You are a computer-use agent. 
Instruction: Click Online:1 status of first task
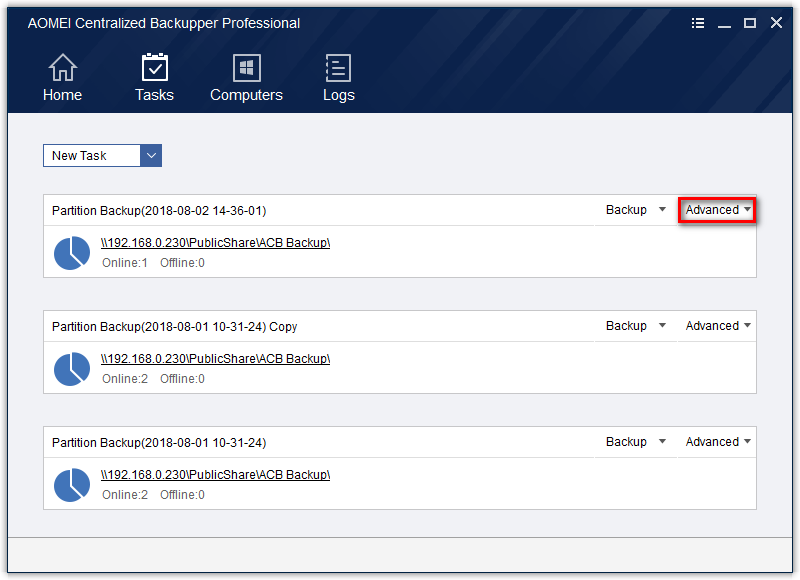124,263
